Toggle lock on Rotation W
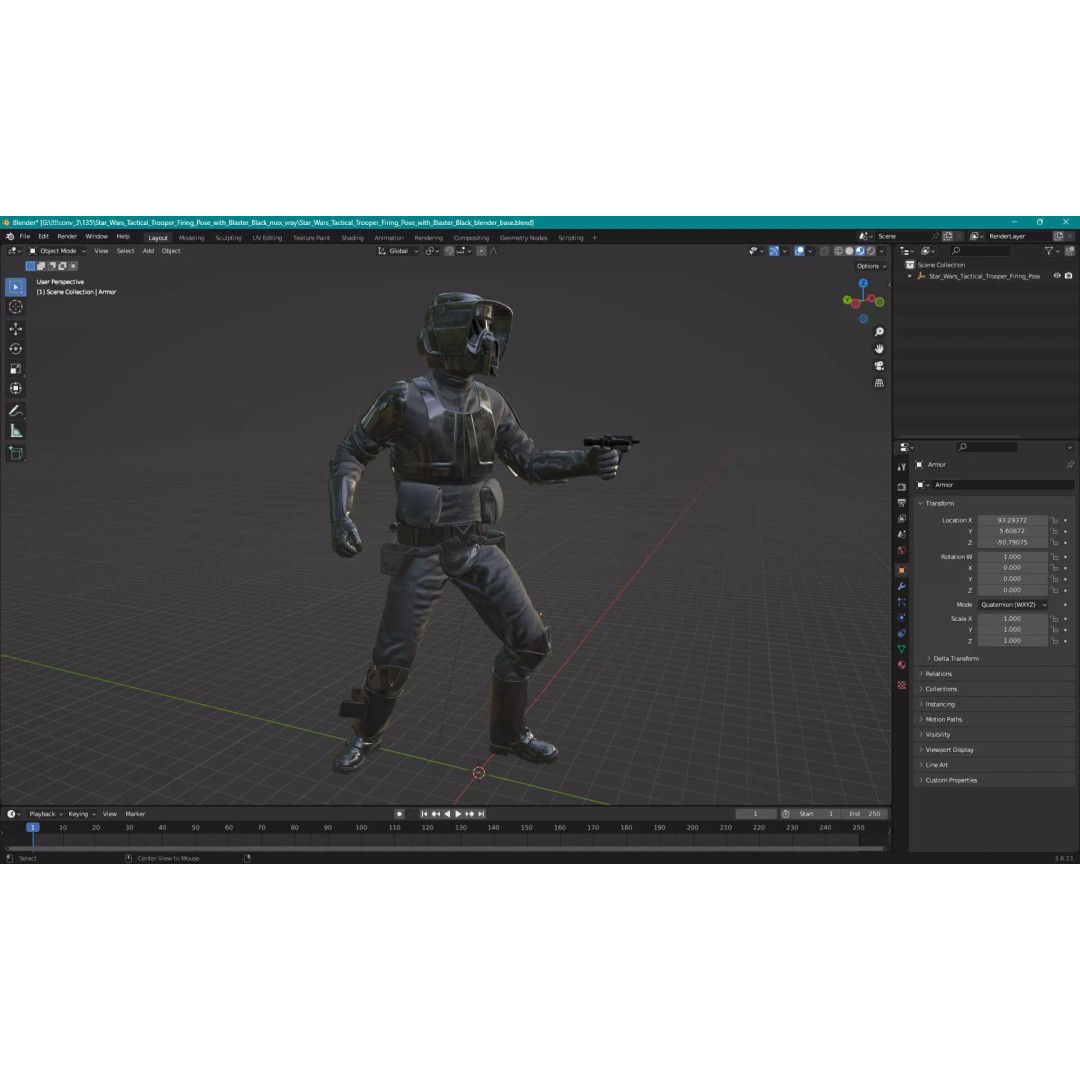The width and height of the screenshot is (1080, 1080). (x=1054, y=557)
